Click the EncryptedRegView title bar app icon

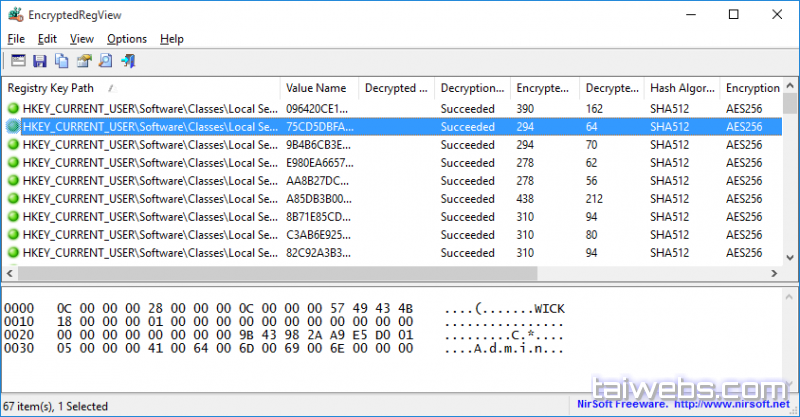(x=15, y=14)
